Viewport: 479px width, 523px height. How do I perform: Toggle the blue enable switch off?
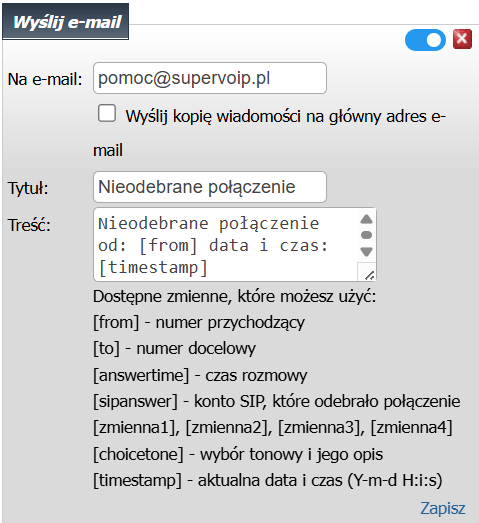(x=425, y=40)
